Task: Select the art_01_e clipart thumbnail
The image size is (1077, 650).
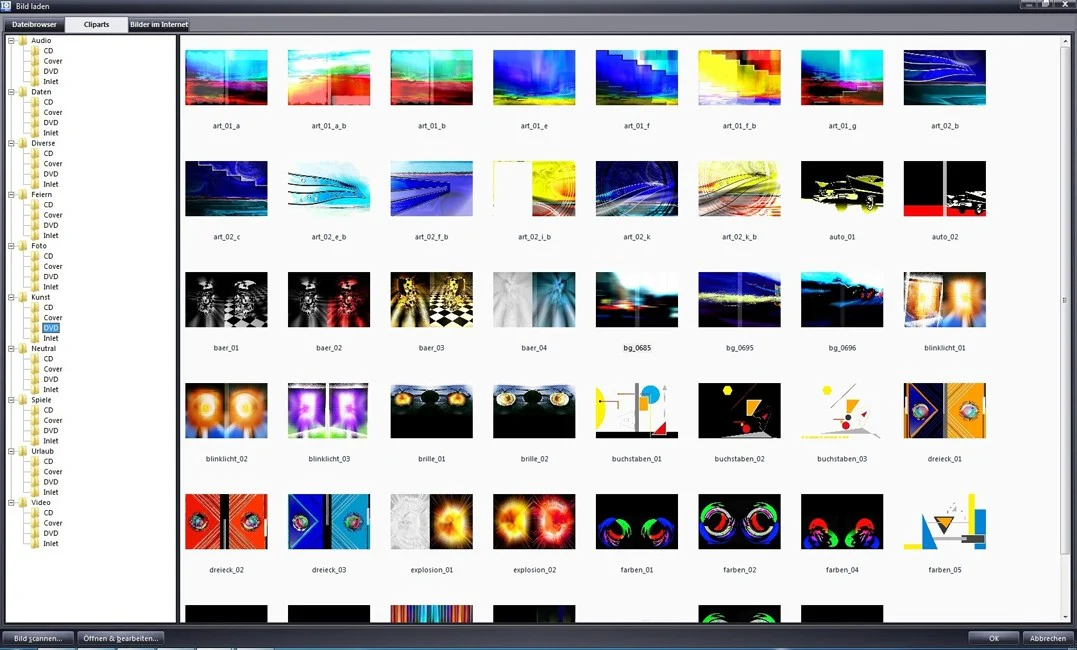Action: click(x=534, y=78)
